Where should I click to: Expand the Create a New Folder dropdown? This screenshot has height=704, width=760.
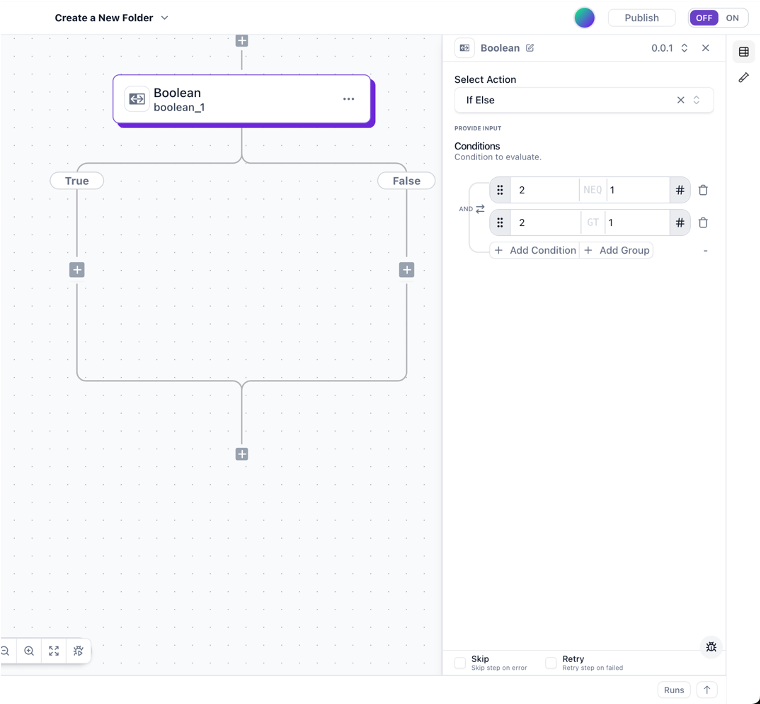165,18
